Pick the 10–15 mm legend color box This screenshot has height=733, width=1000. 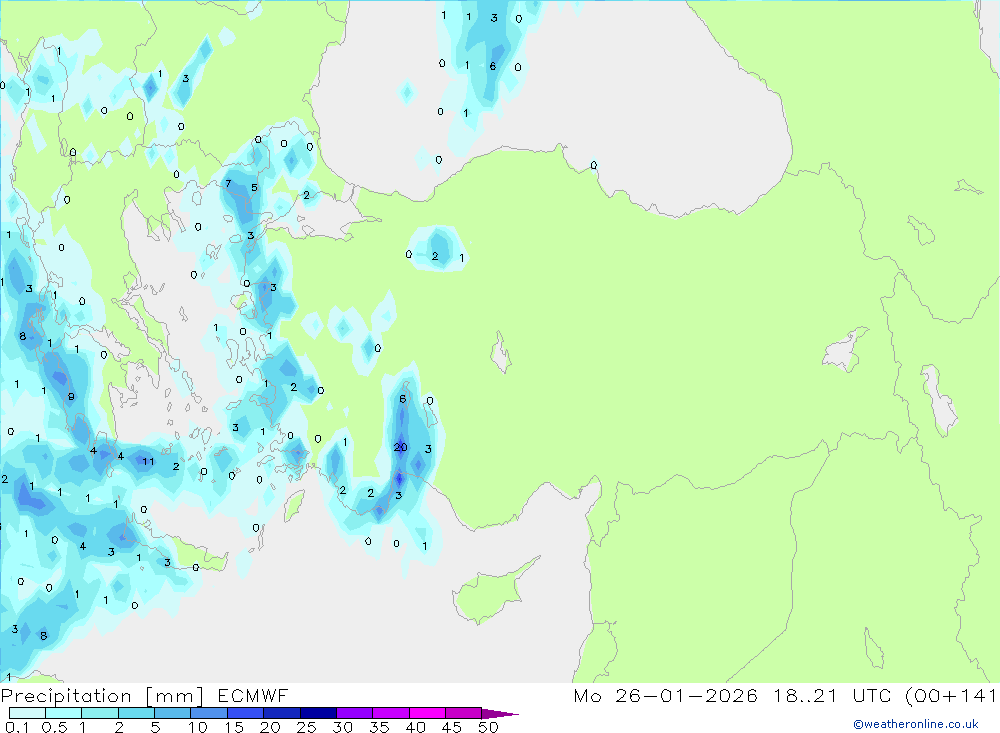click(x=209, y=713)
